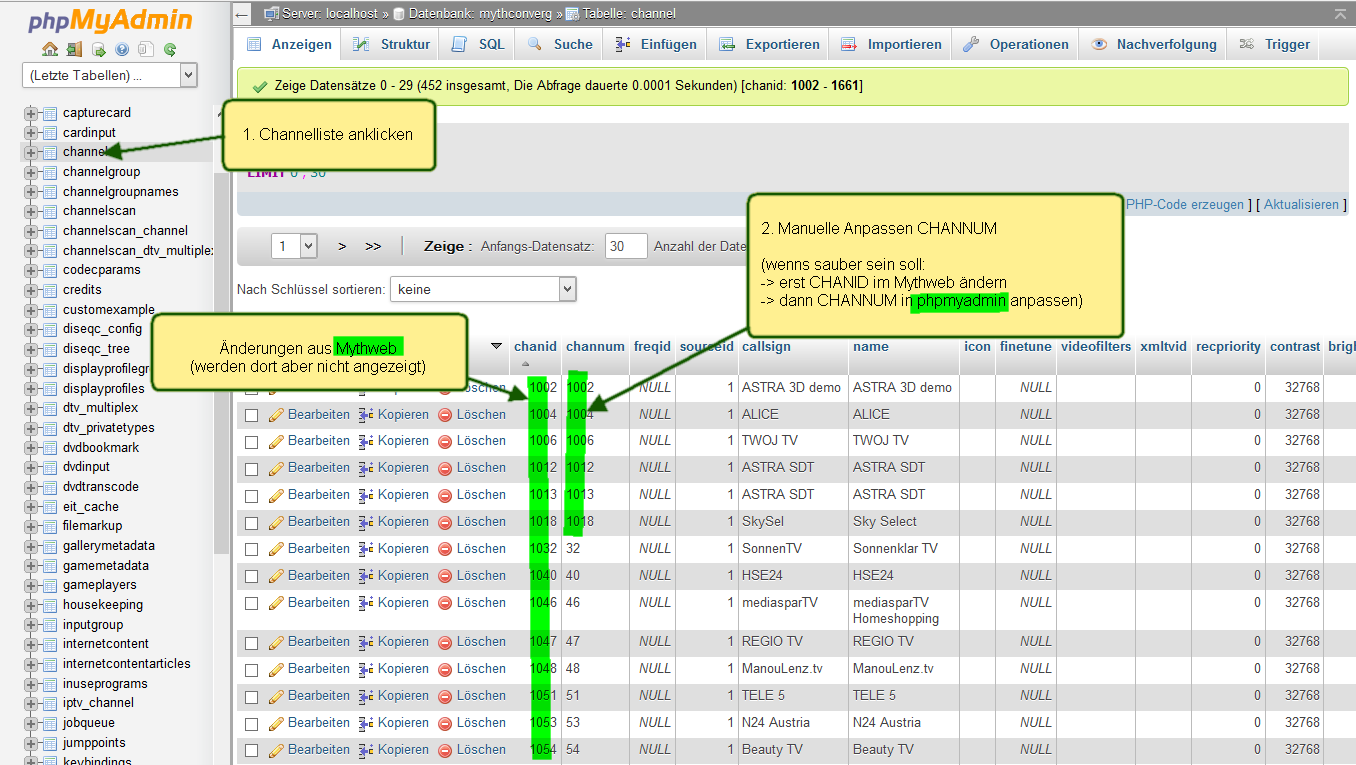Sort by the chanid column header
Screen dimensions: 1356x765
tap(535, 347)
